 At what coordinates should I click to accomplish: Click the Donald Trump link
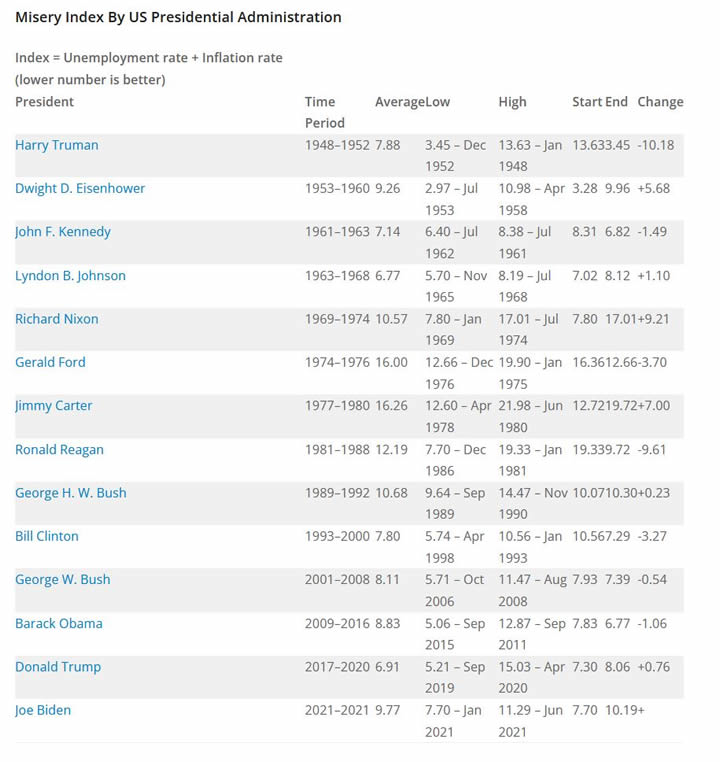58,667
